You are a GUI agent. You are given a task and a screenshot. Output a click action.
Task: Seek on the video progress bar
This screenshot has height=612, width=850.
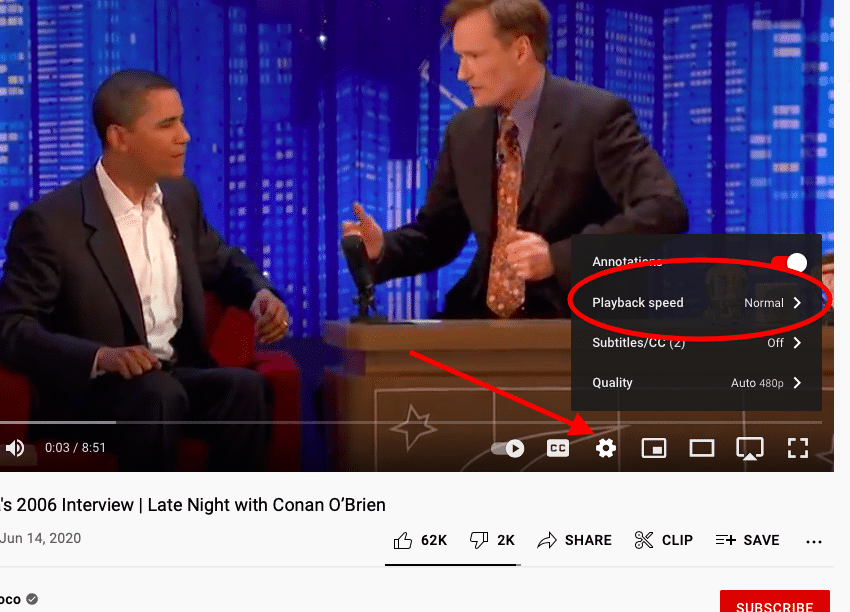(x=411, y=422)
